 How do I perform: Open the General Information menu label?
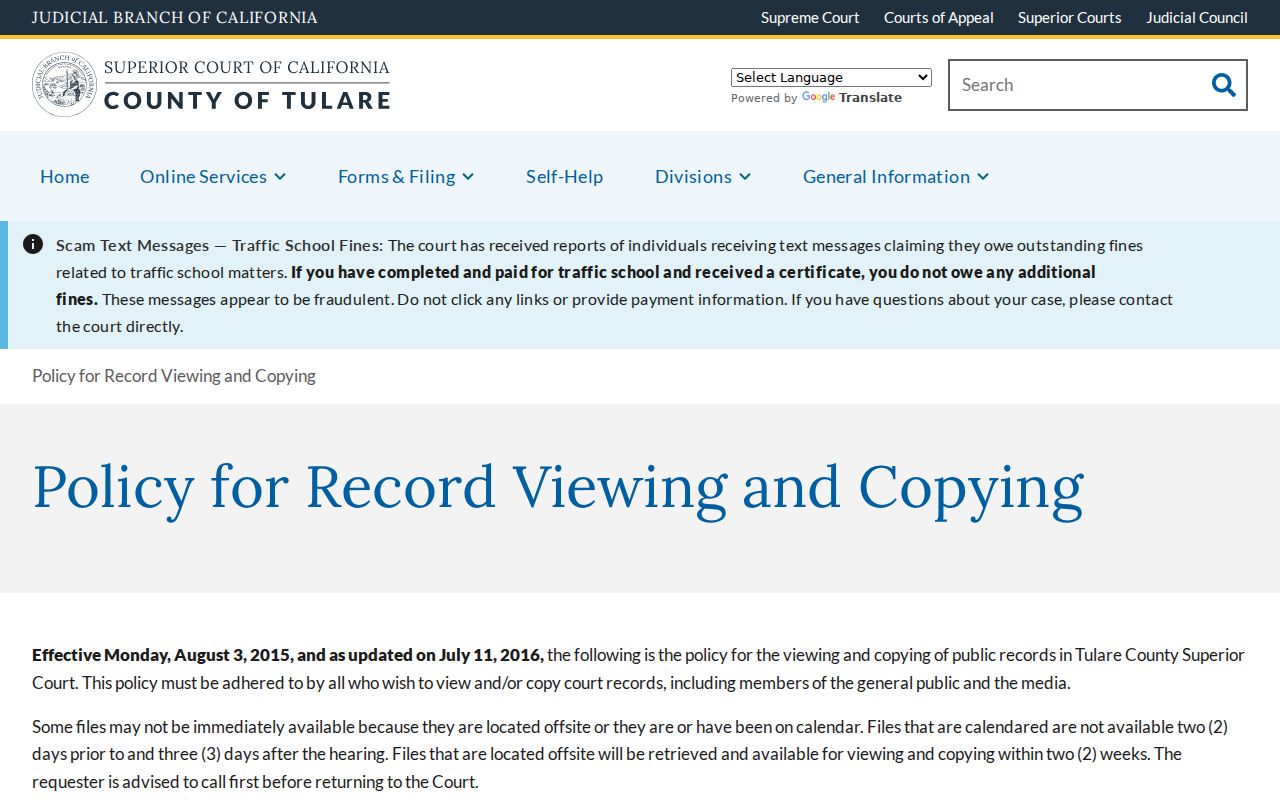tap(886, 176)
